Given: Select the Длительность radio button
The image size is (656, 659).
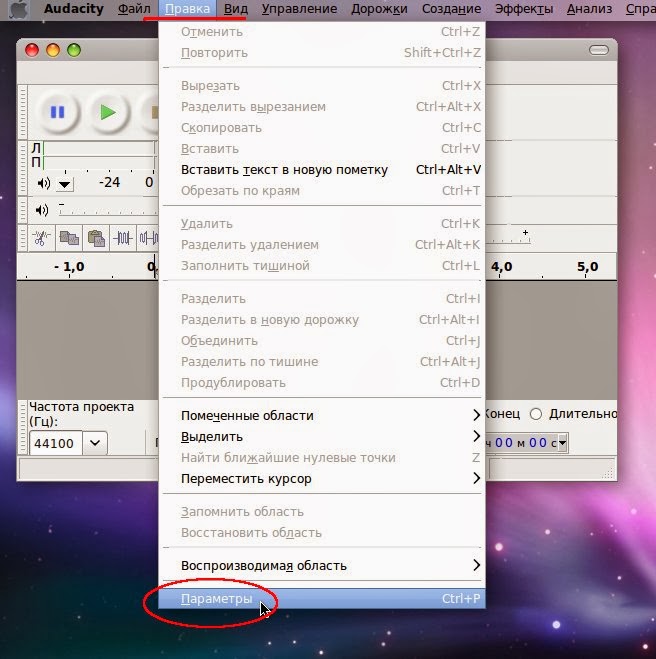Looking at the screenshot, I should pos(536,414).
